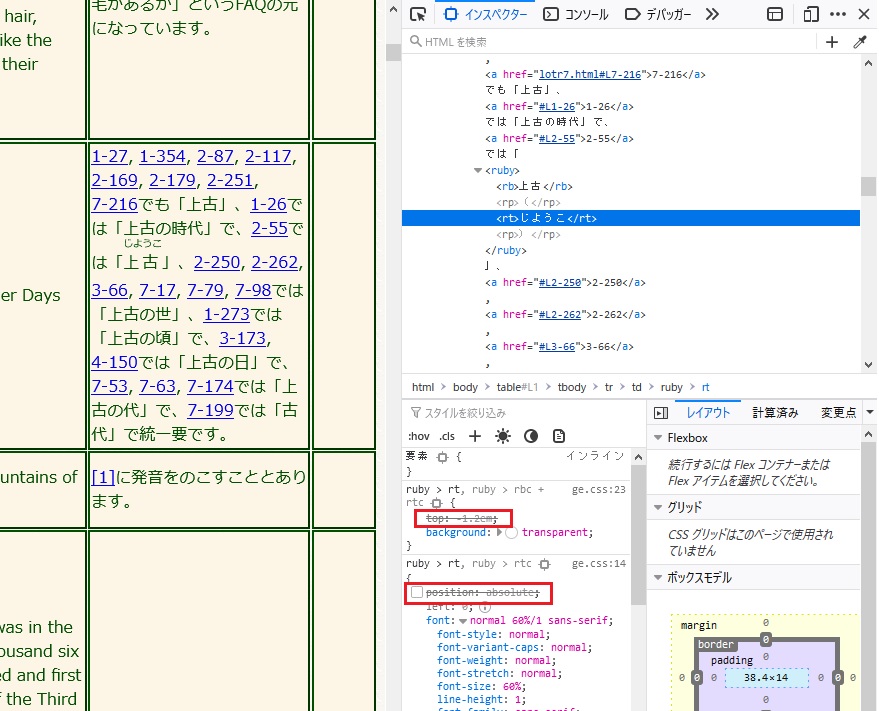This screenshot has width=879, height=711.
Task: Collapse the ruby element node
Action: coord(477,171)
